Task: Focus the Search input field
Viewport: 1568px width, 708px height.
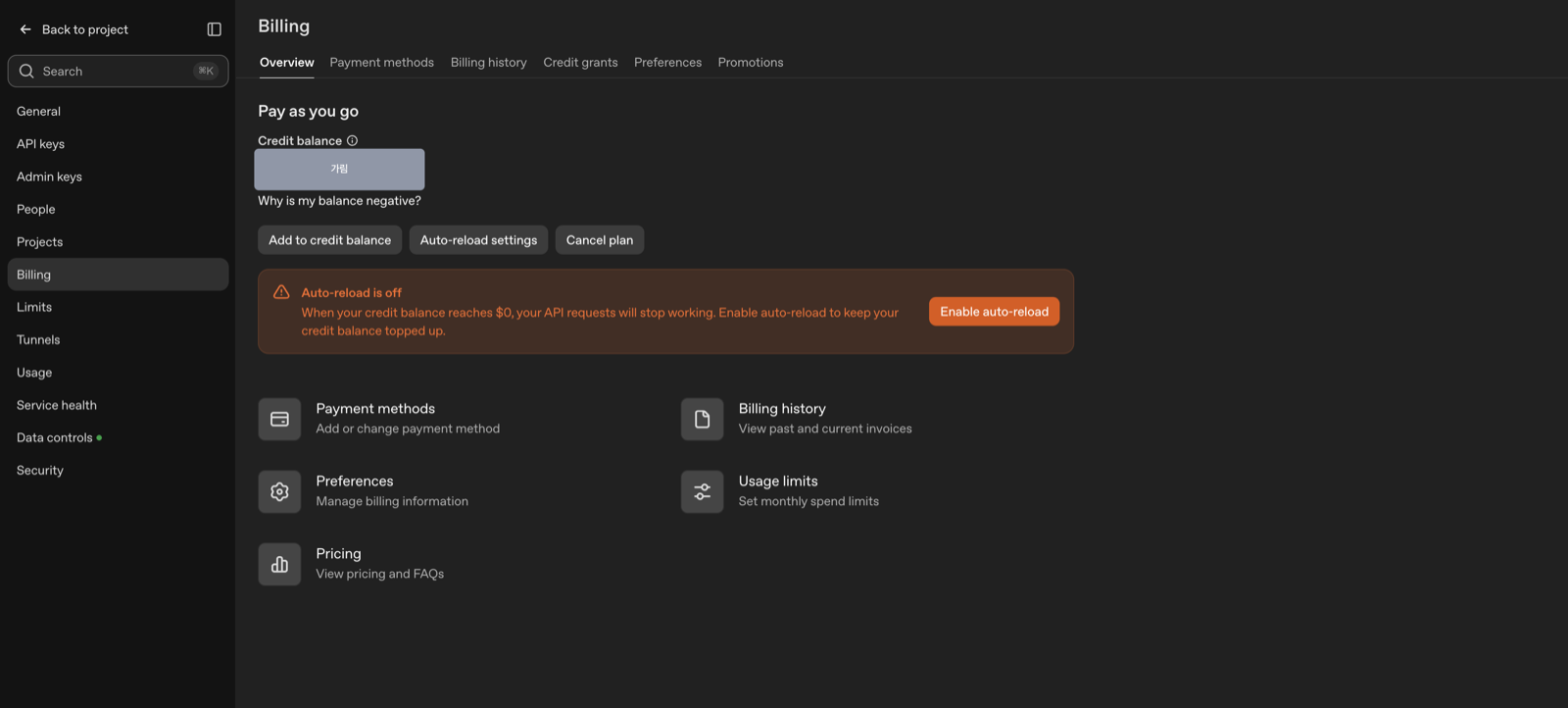Action: coord(118,71)
